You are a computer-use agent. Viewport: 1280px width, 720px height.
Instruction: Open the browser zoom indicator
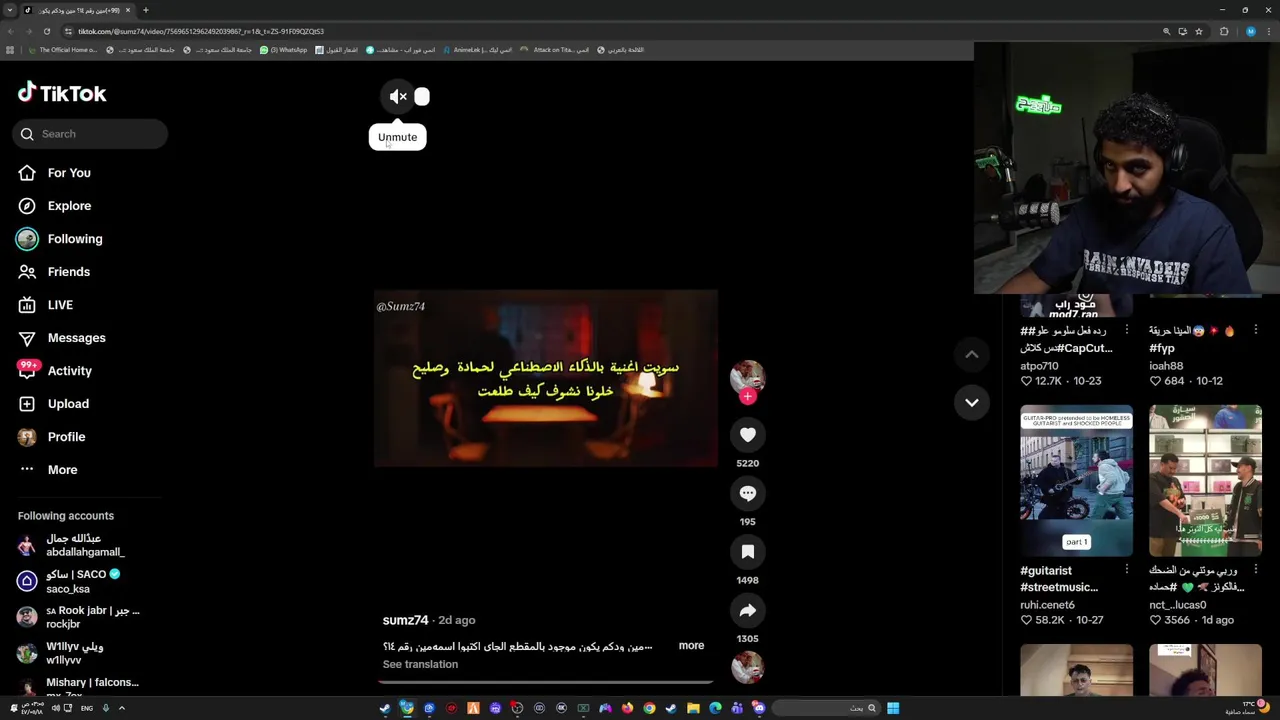tap(1166, 31)
